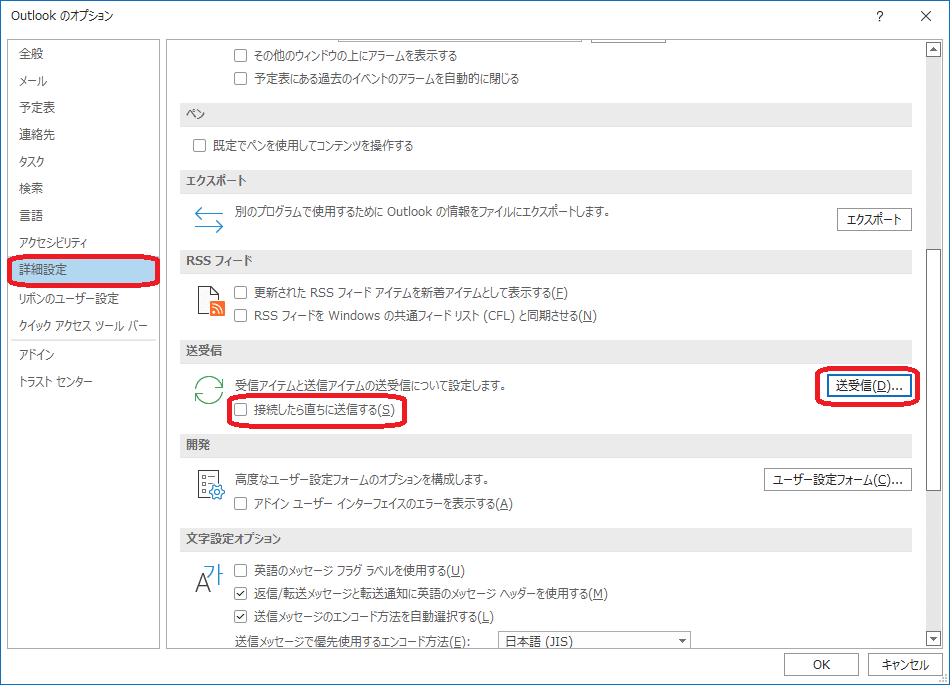Uncheck 返信/転送メッセージ 英語のメッセージ ヘッダー option
950x685 pixels.
(241, 594)
